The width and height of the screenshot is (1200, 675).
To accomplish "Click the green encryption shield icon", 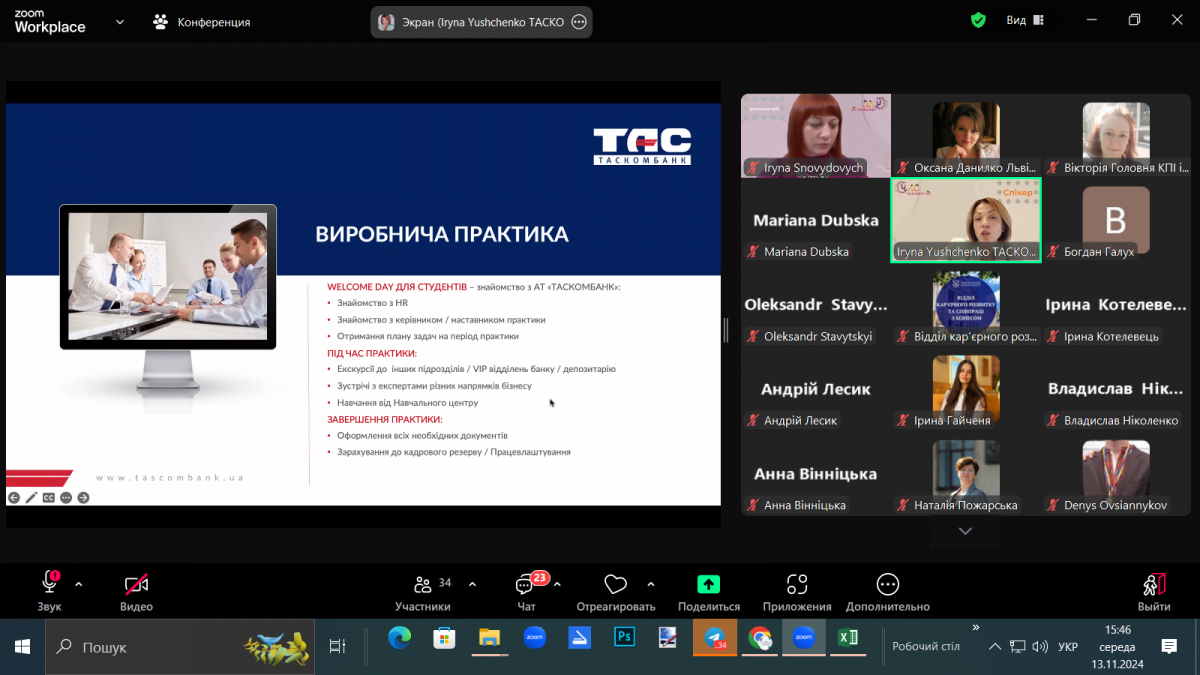I will [978, 20].
